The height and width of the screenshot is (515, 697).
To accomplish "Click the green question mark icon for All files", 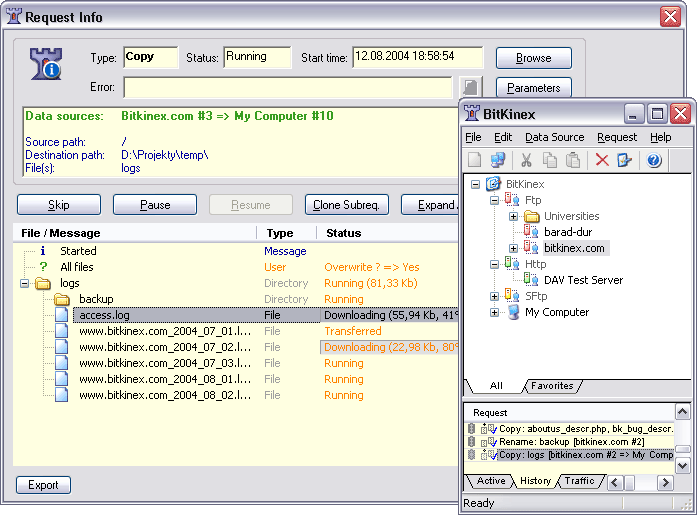I will [x=43, y=267].
